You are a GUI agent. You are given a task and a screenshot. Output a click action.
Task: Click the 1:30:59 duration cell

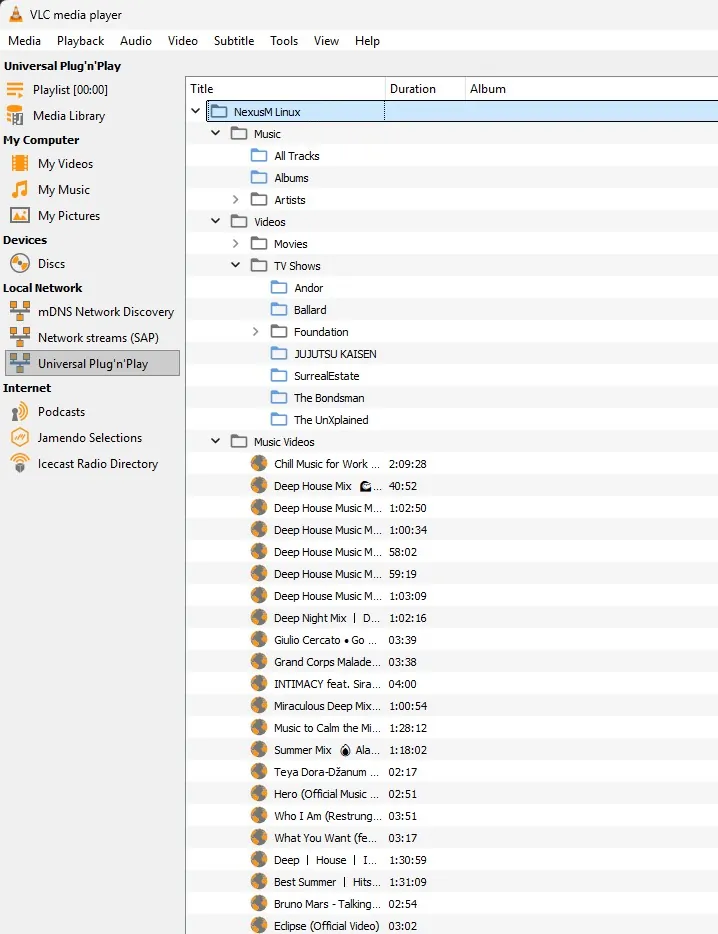coord(408,860)
